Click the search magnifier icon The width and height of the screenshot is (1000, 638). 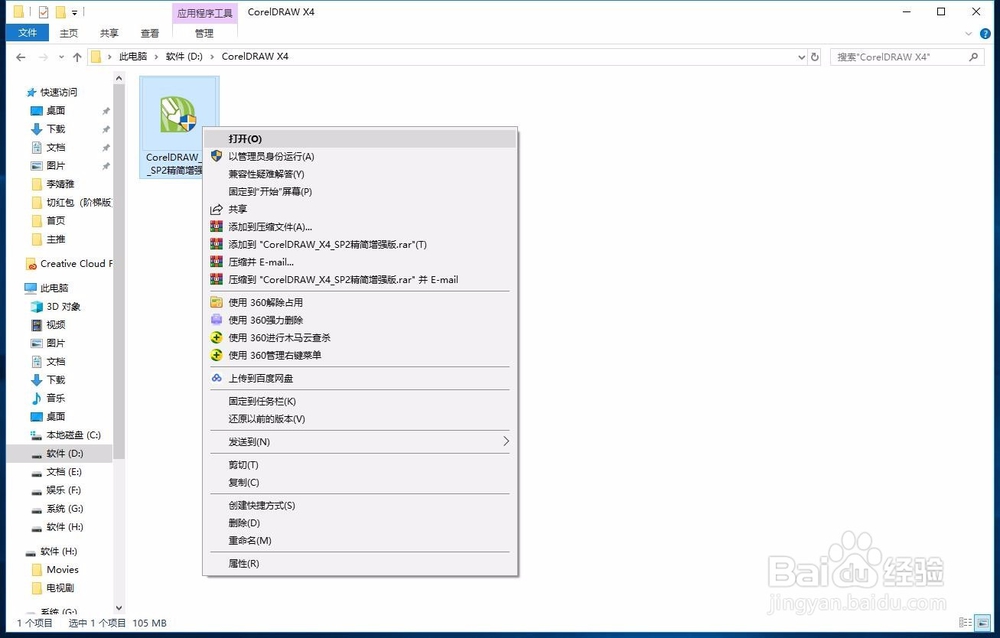click(x=973, y=57)
